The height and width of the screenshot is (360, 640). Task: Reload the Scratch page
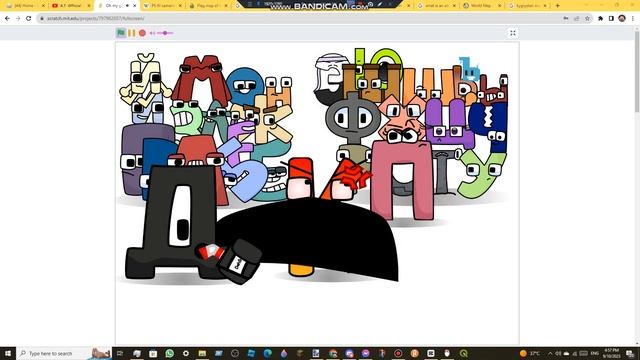click(29, 18)
